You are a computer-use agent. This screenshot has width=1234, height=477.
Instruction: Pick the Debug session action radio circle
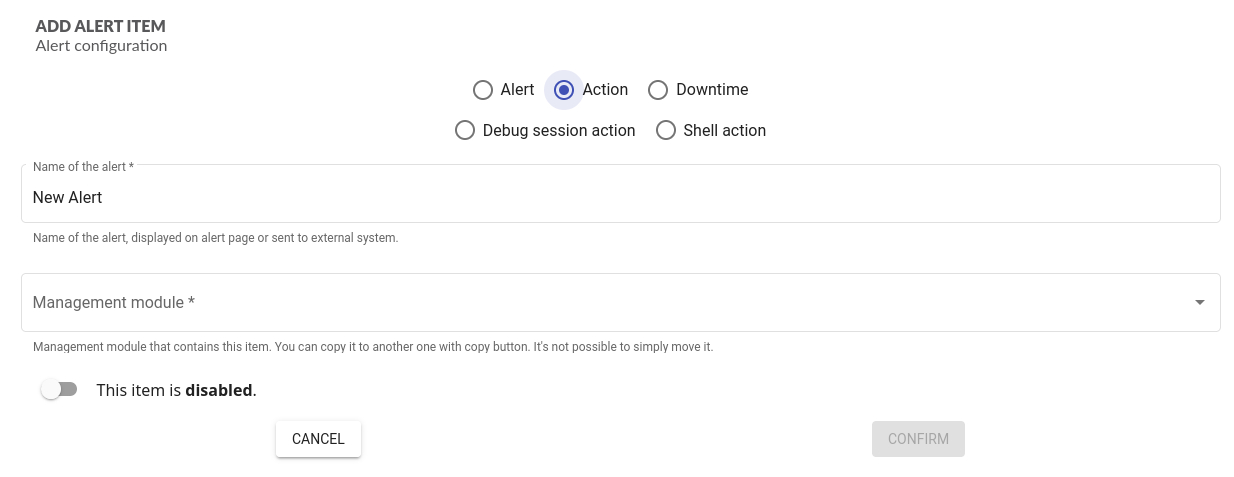point(465,131)
